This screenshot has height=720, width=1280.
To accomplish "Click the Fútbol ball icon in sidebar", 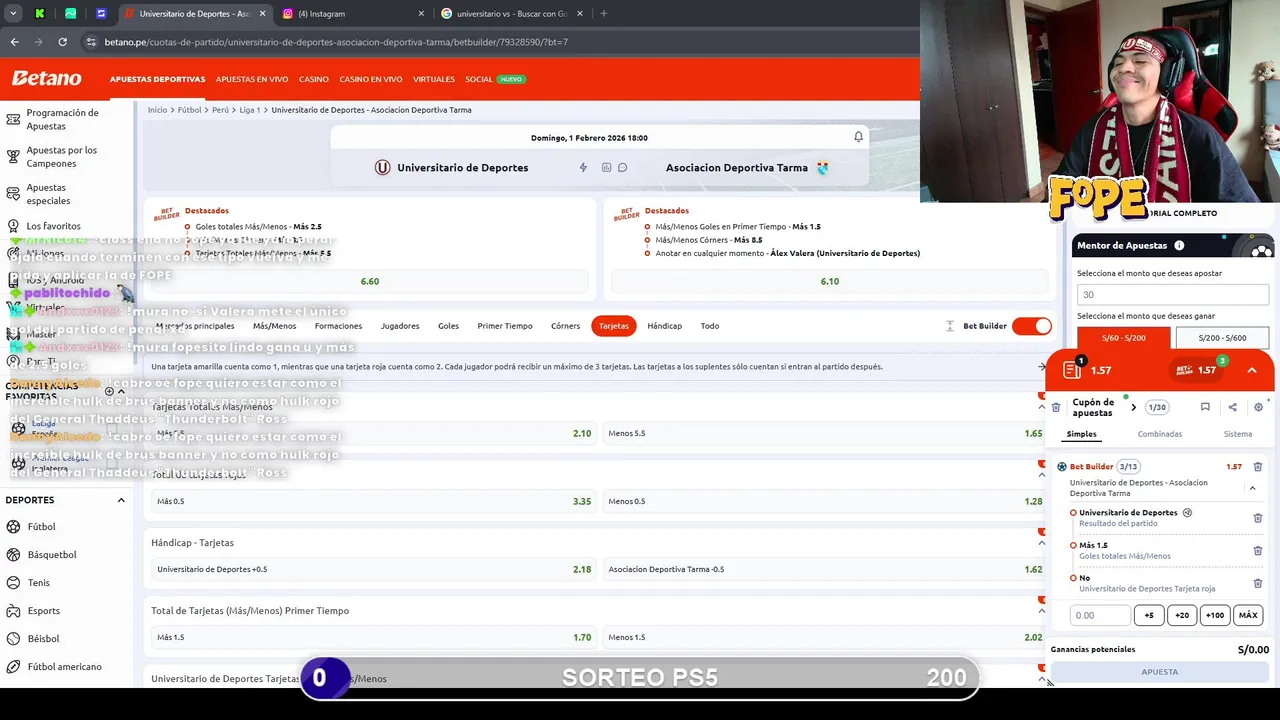I will (x=13, y=526).
